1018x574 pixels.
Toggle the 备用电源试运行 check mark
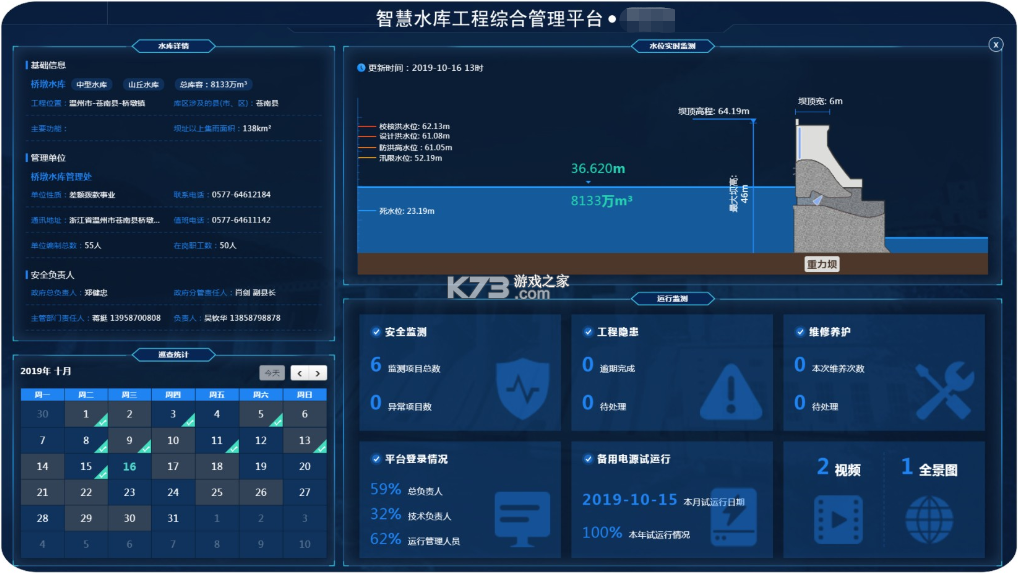pyautogui.click(x=588, y=459)
